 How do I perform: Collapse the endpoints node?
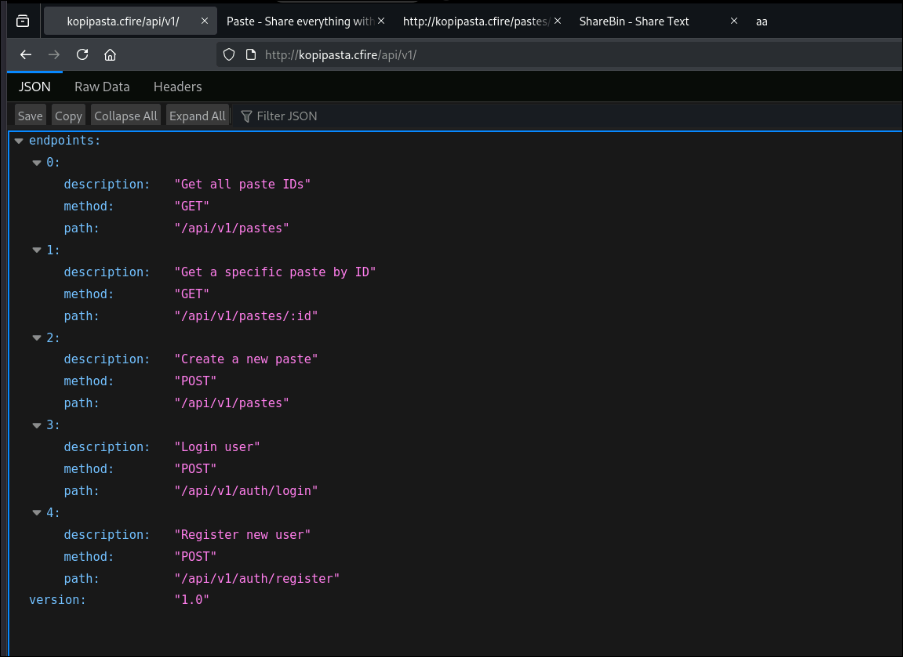click(x=19, y=140)
